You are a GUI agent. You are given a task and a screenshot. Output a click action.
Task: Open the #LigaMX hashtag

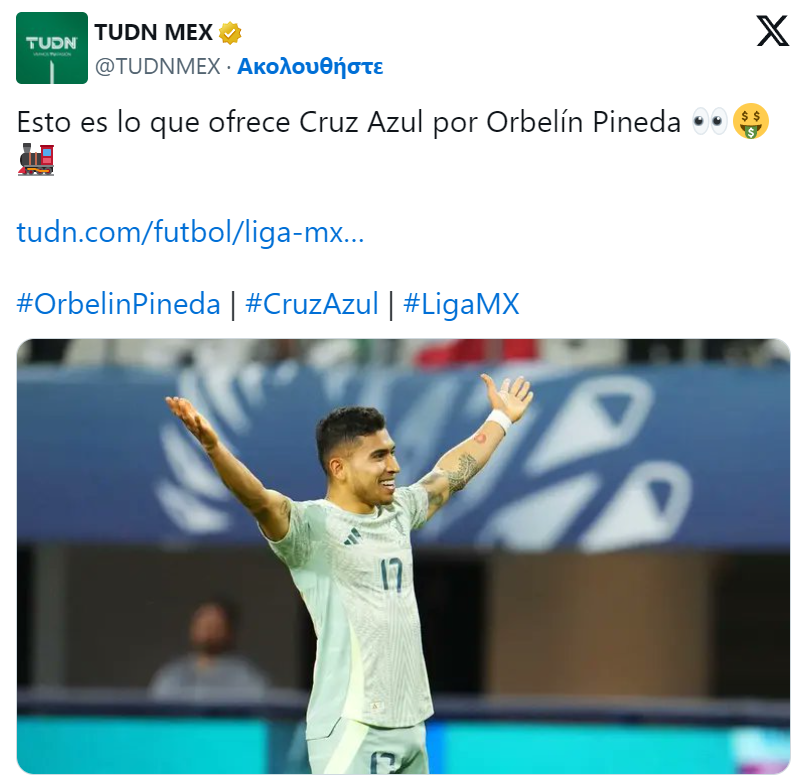(x=461, y=304)
